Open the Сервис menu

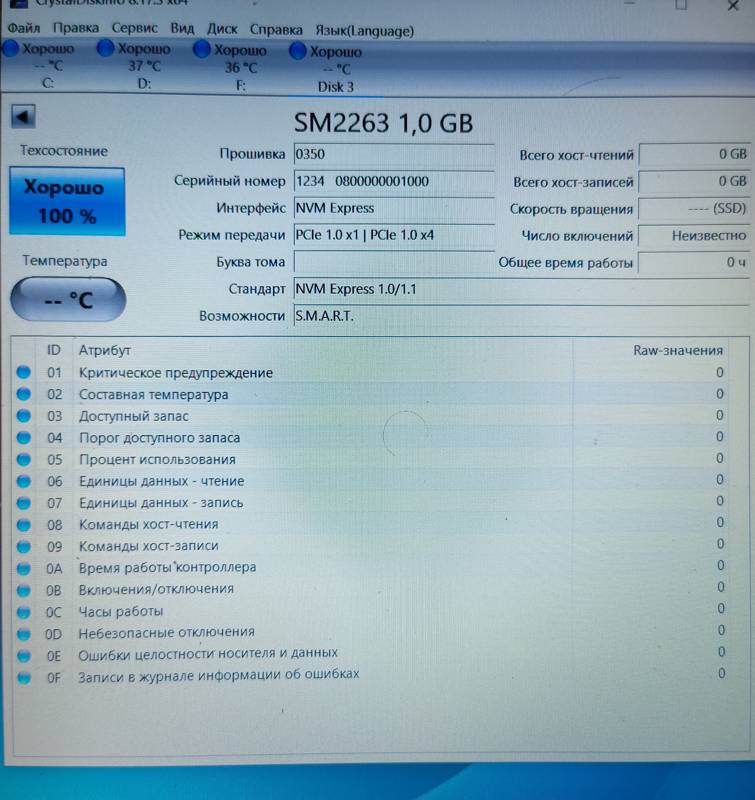(x=135, y=30)
